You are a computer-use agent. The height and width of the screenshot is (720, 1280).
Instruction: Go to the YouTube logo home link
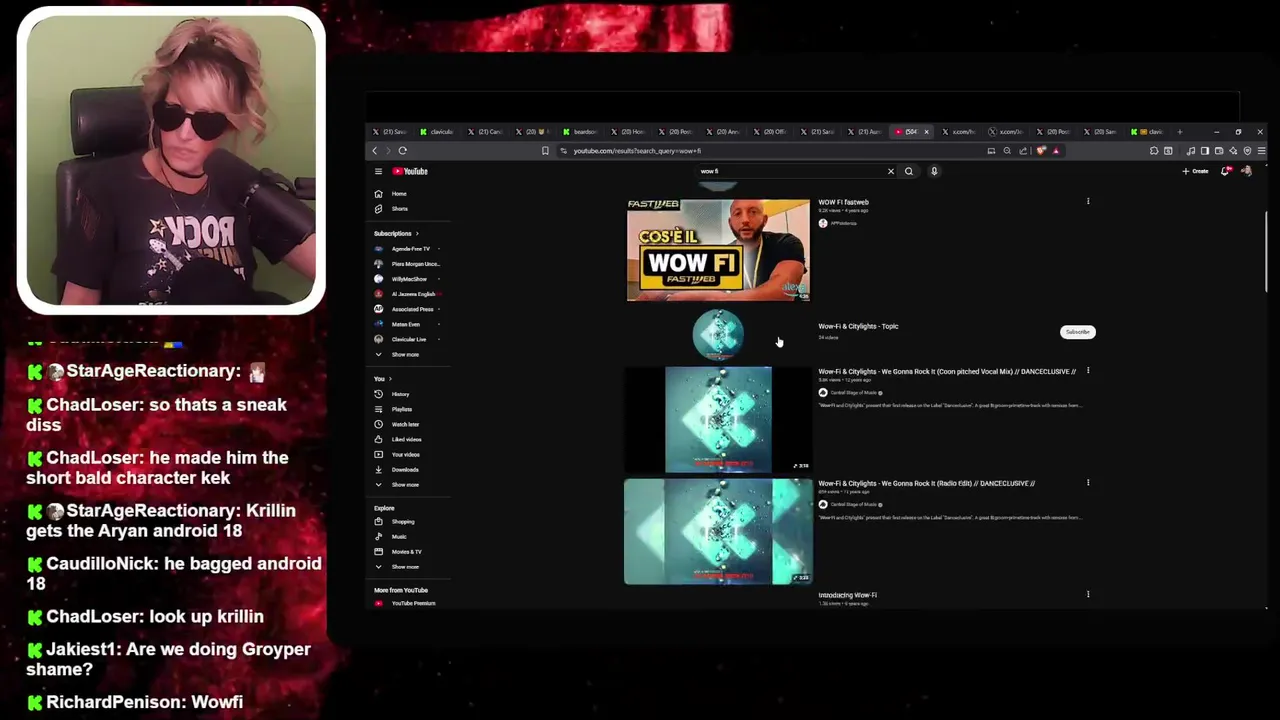coord(410,171)
